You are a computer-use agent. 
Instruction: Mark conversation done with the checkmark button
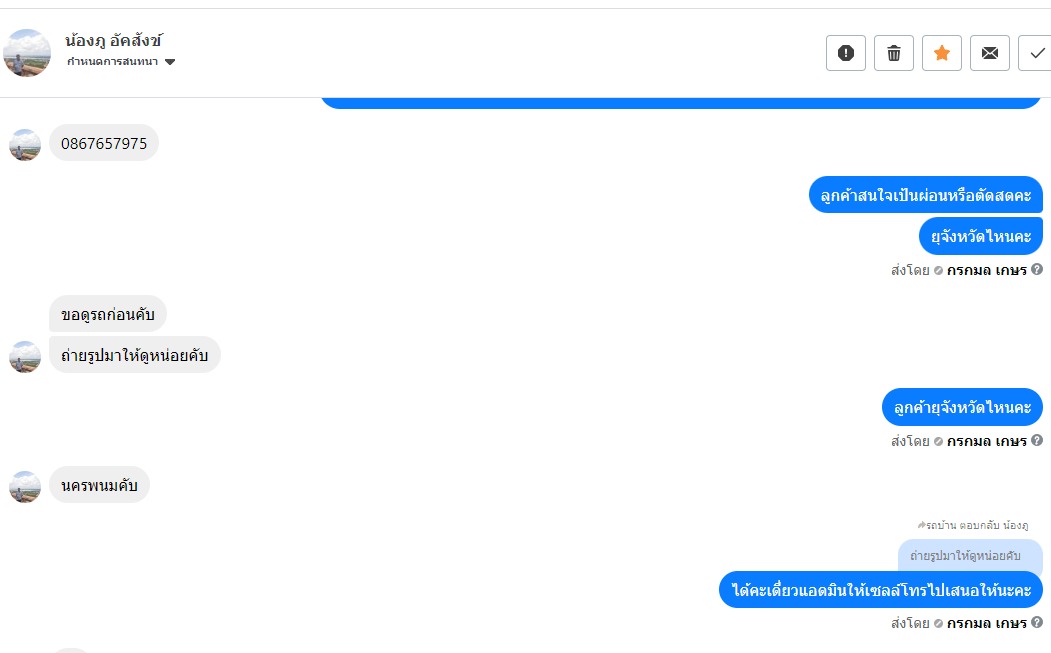click(x=1036, y=53)
